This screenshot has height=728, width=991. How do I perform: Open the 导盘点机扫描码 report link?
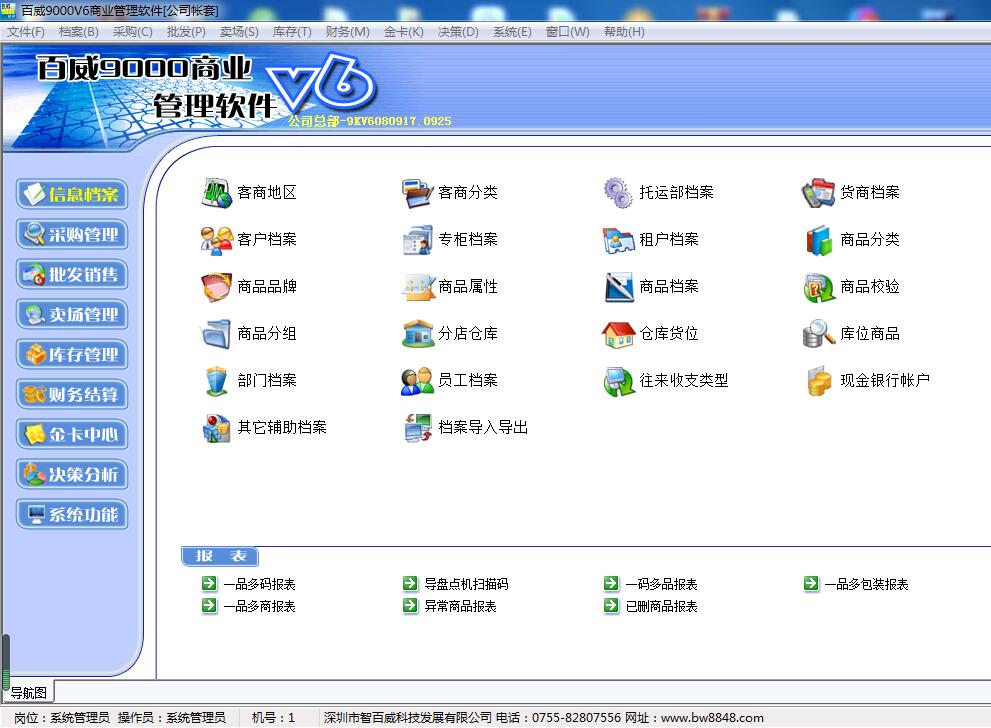pos(466,584)
